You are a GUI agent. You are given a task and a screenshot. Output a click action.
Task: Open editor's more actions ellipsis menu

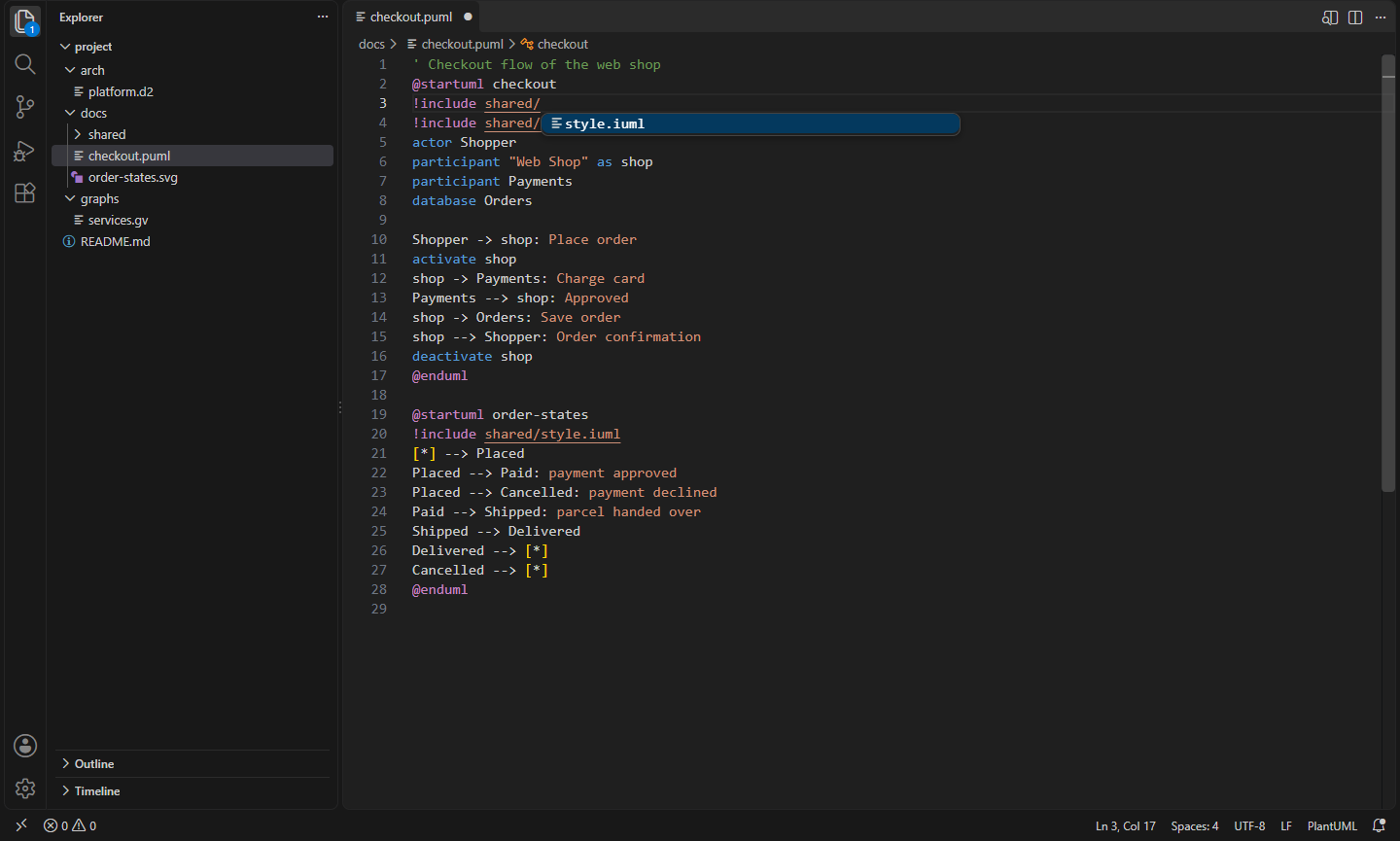click(x=1381, y=18)
